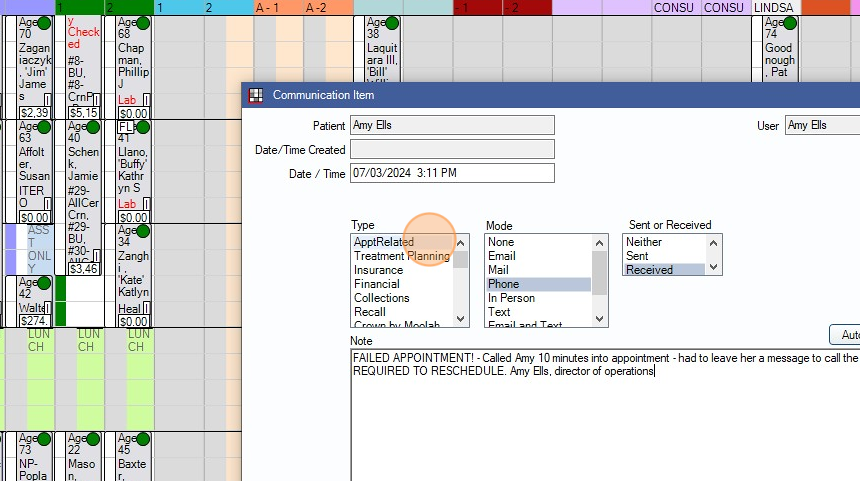Click the Date / Time input field

click(452, 173)
